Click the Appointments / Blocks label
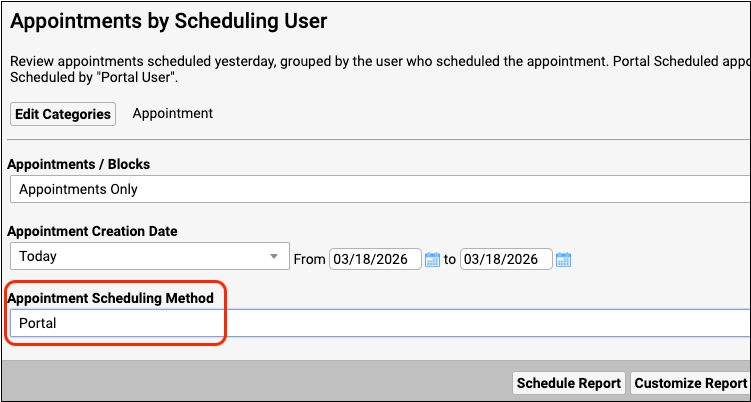The width and height of the screenshot is (751, 402). [x=78, y=164]
